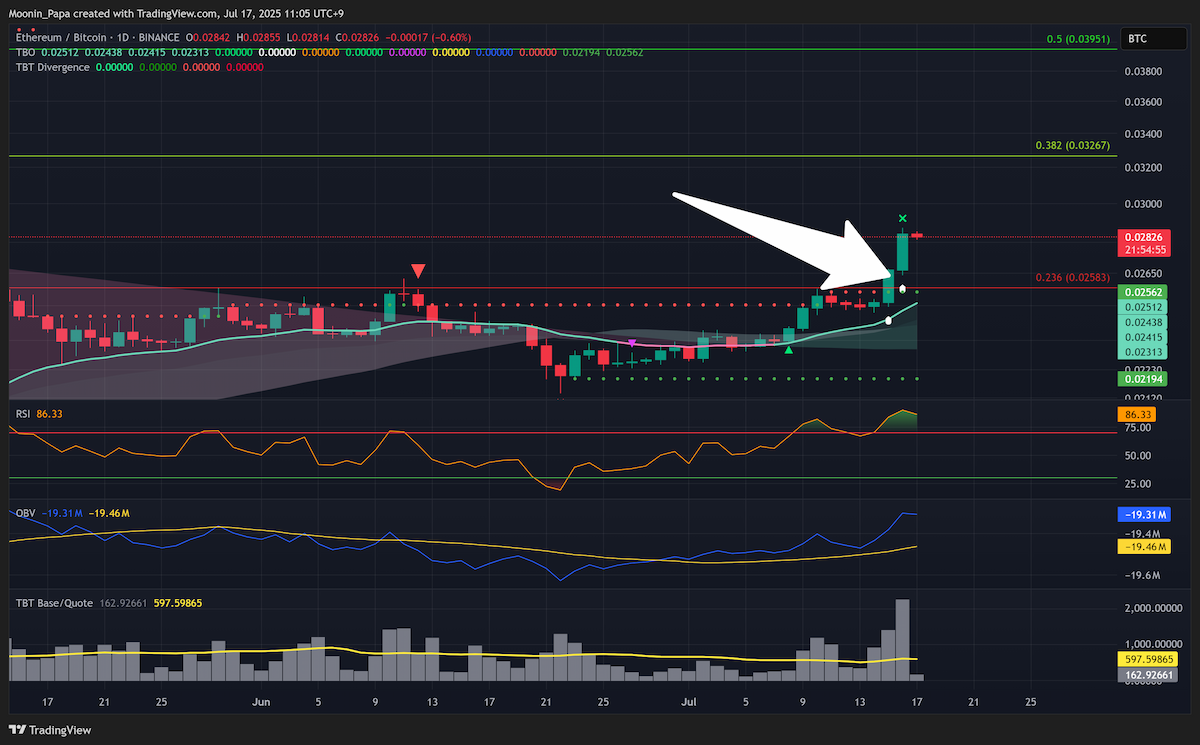Click the tallest volume bar in July
Screen dimensions: 1200x745
[x=903, y=640]
